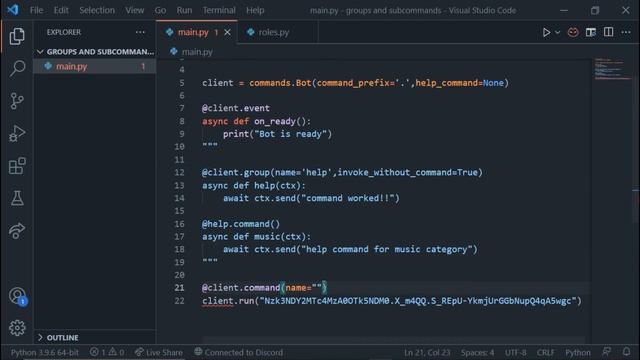
Task: Collapse the GROUPS AND SUBCOMMAN... folder section
Action: tap(95, 52)
